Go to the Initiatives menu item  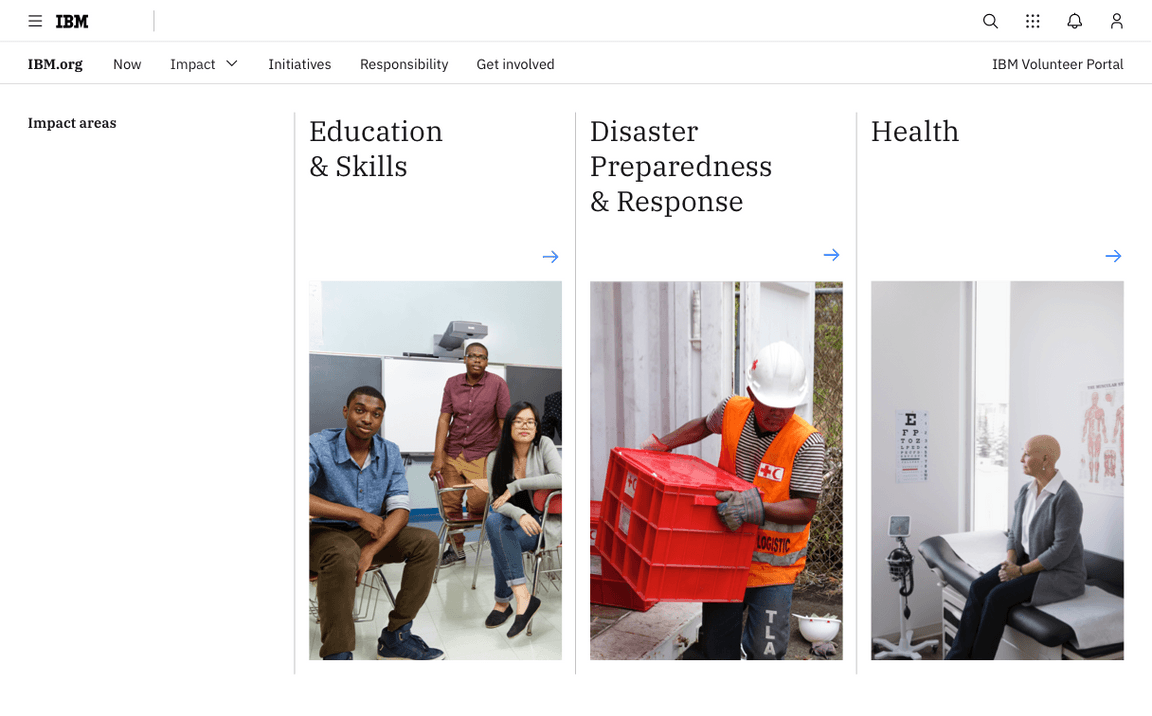(x=299, y=64)
